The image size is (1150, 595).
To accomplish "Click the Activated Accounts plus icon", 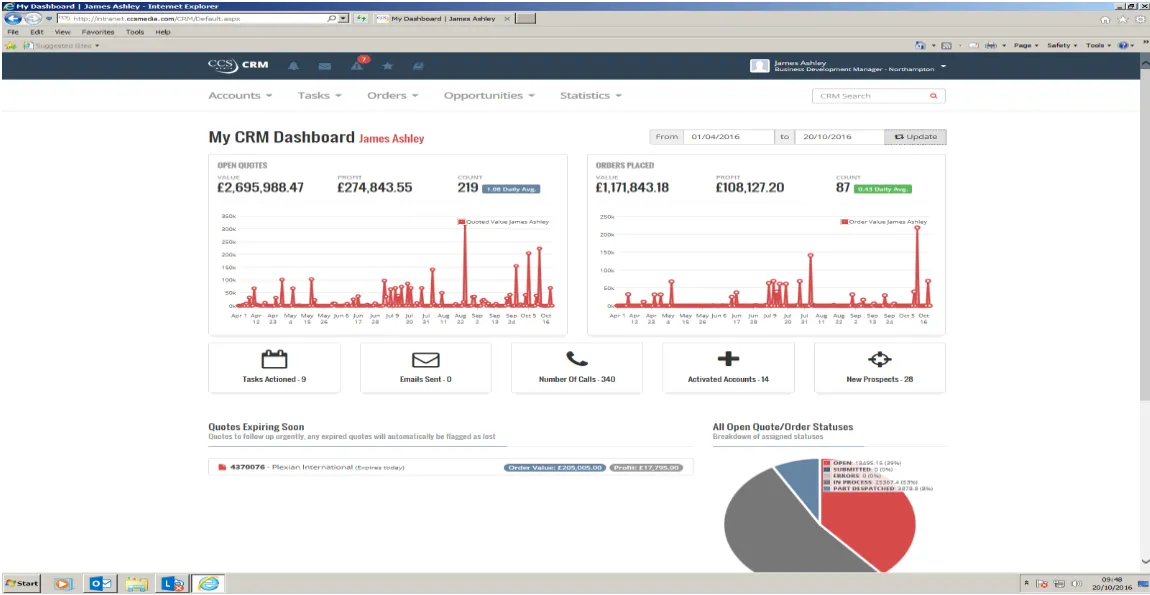I will (x=728, y=359).
